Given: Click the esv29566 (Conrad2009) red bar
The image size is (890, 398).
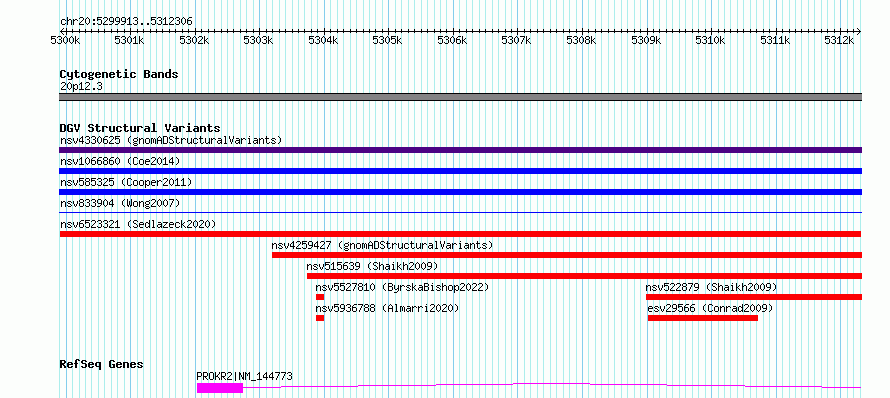Looking at the screenshot, I should click(703, 318).
